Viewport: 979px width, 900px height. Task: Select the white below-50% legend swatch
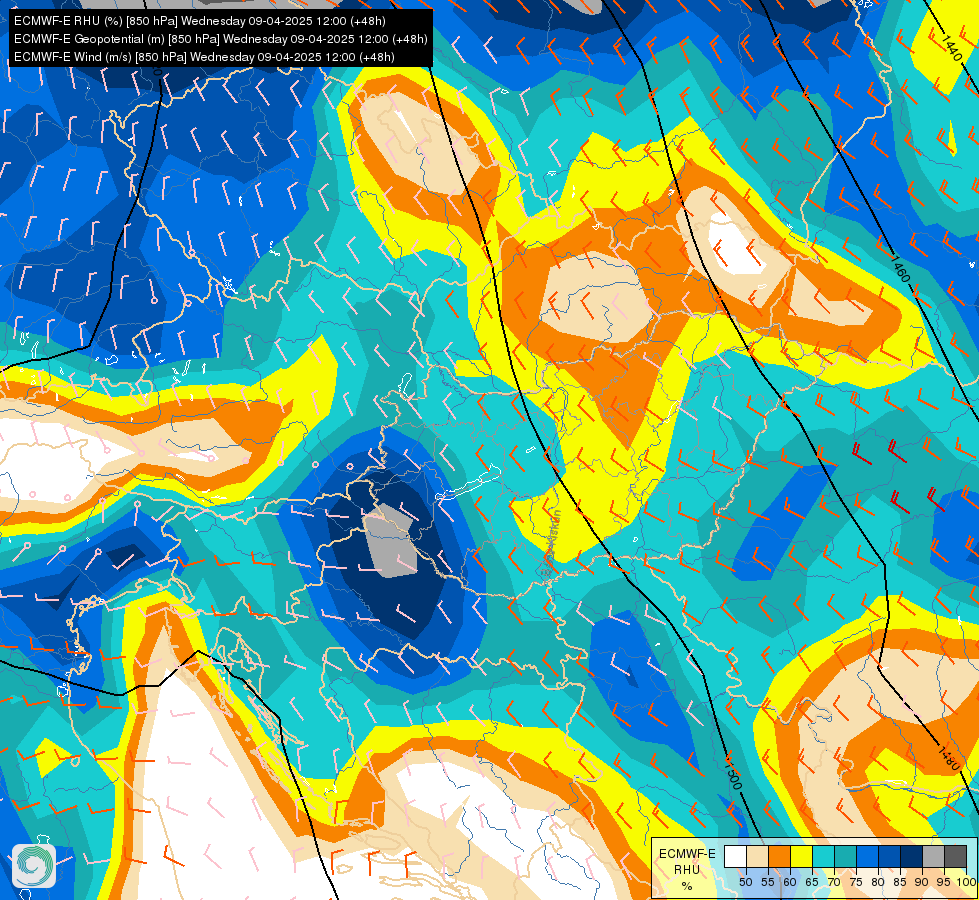(735, 856)
